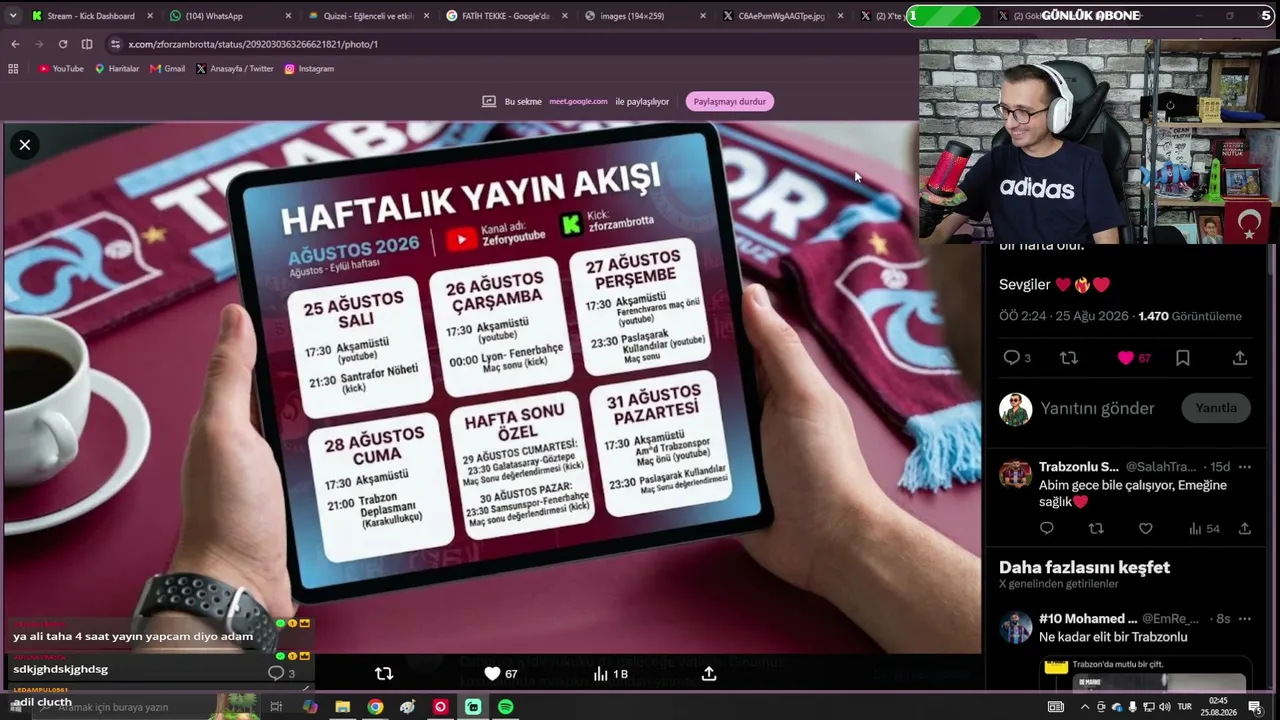The width and height of the screenshot is (1280, 720).
Task: Open File Explorer from the taskbar
Action: pyautogui.click(x=343, y=707)
